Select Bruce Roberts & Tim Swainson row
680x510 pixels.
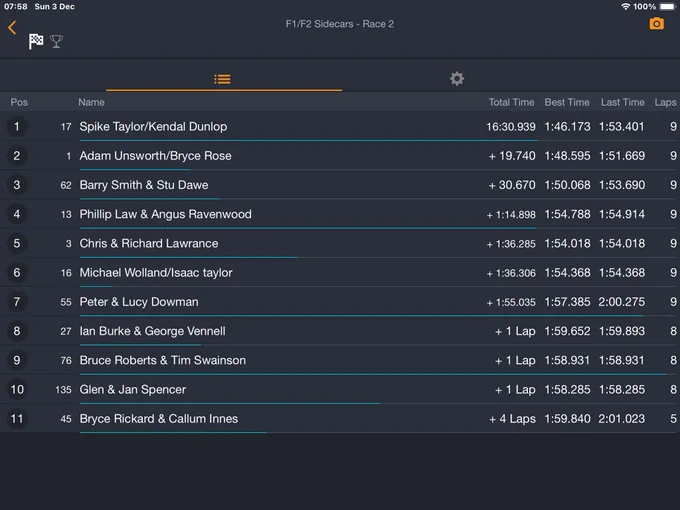tap(340, 360)
